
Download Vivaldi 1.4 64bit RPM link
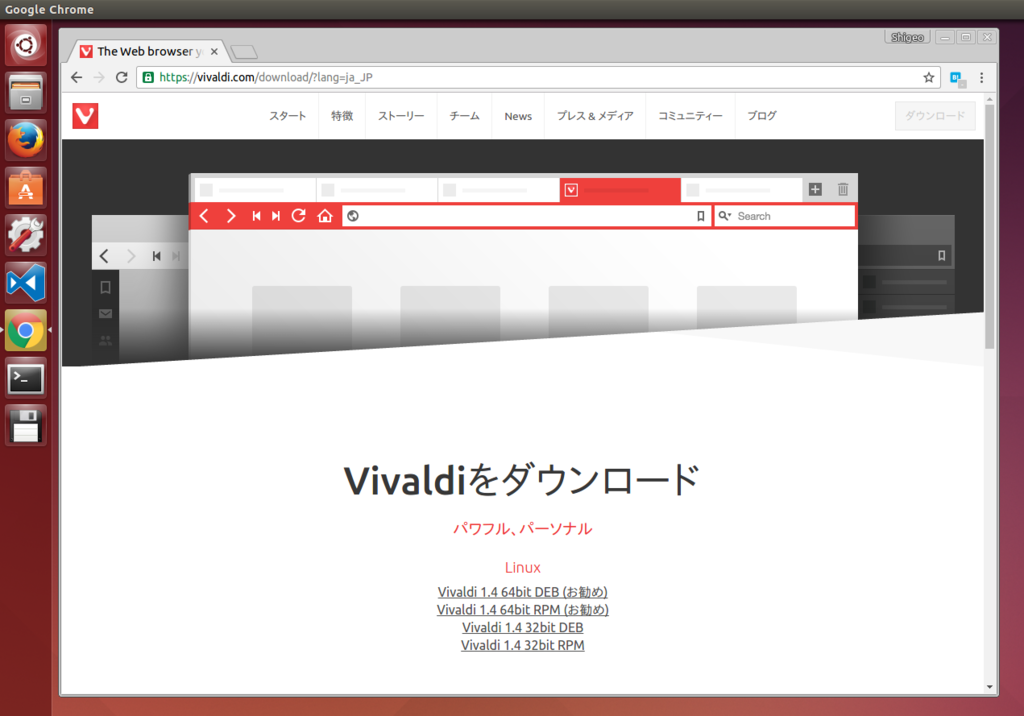coord(522,610)
